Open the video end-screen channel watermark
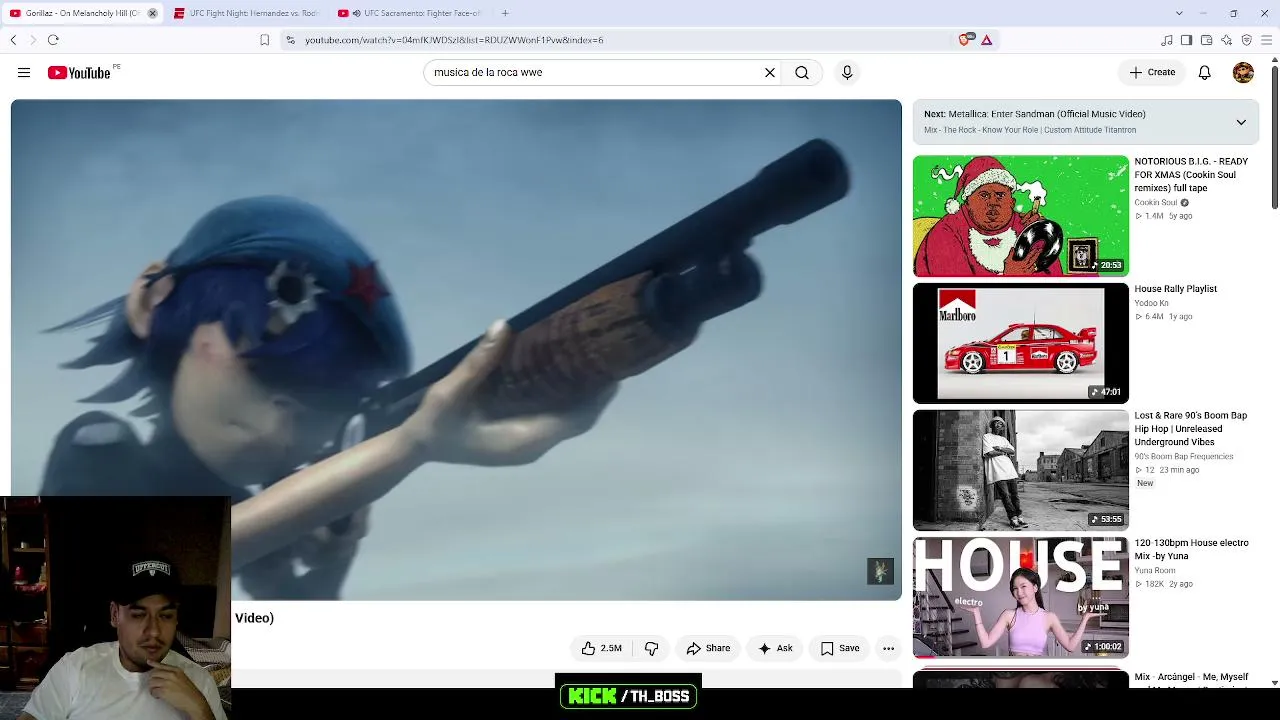 click(880, 571)
